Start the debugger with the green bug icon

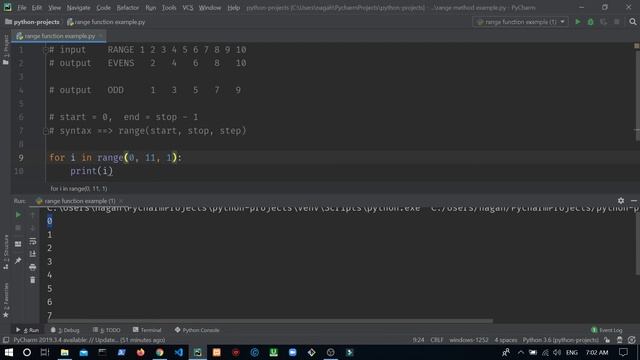[591, 22]
